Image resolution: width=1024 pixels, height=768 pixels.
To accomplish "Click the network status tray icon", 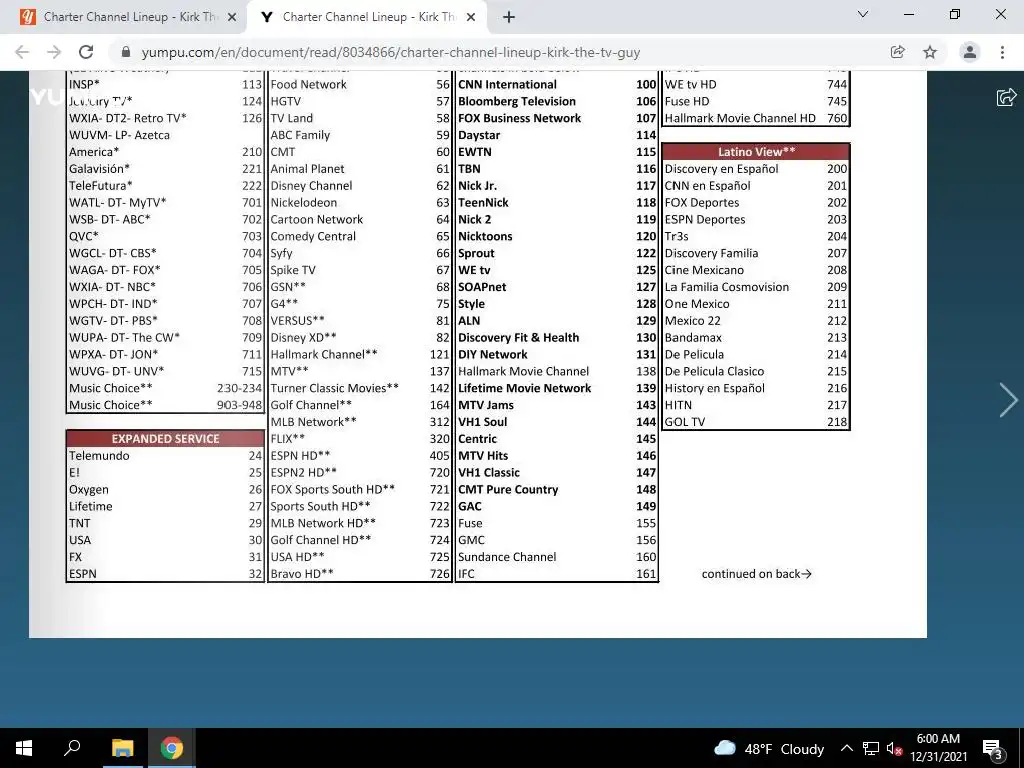I will click(x=871, y=748).
